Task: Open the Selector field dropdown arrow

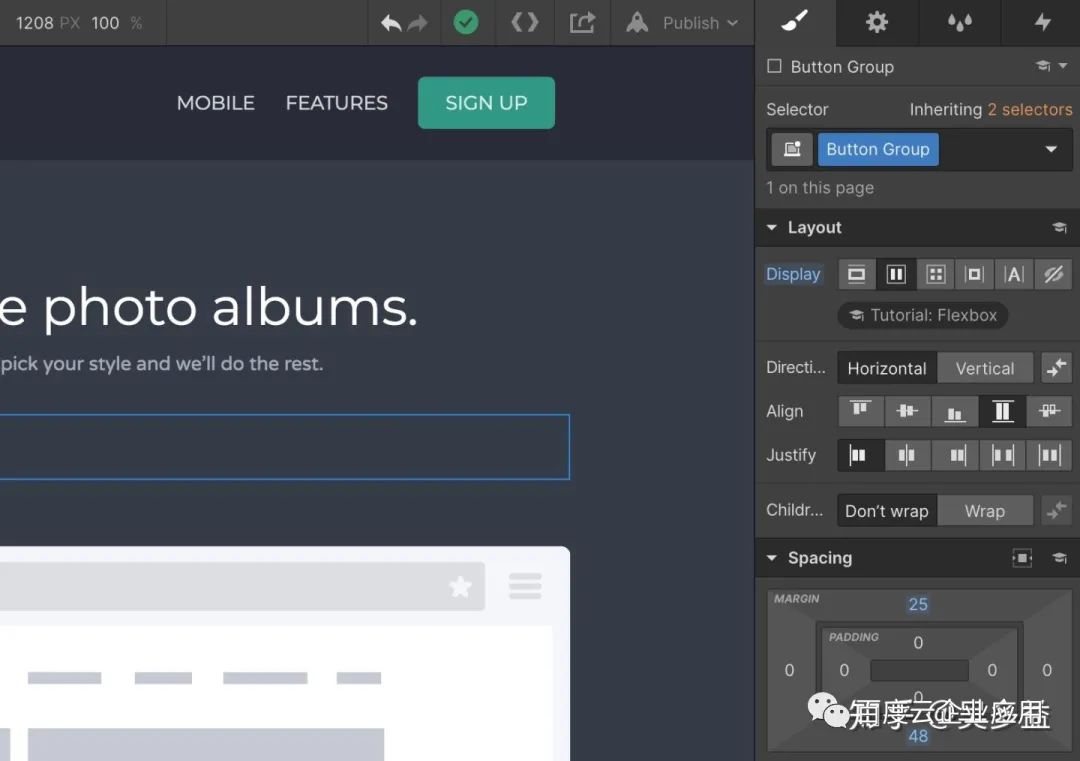Action: pyautogui.click(x=1051, y=149)
